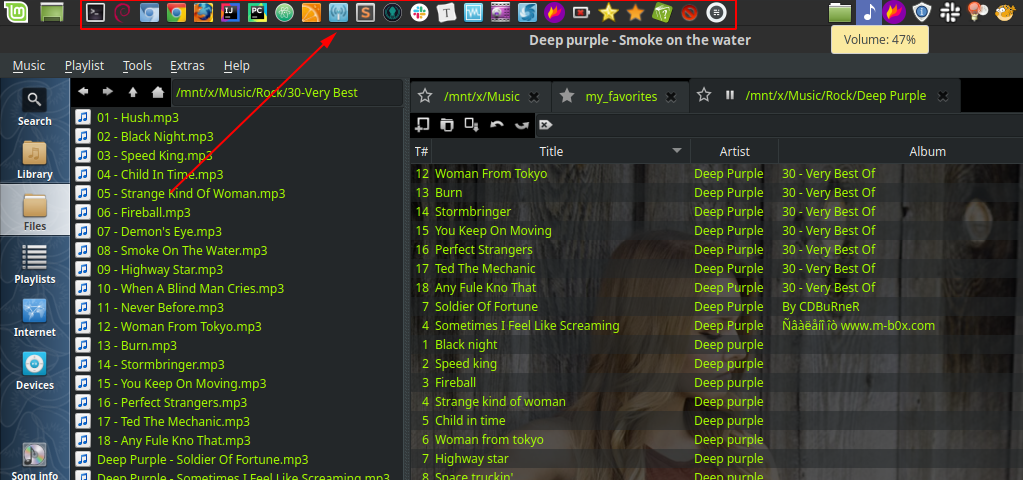This screenshot has width=1023, height=480.
Task: Switch to the my_favorites tab
Action: point(621,96)
